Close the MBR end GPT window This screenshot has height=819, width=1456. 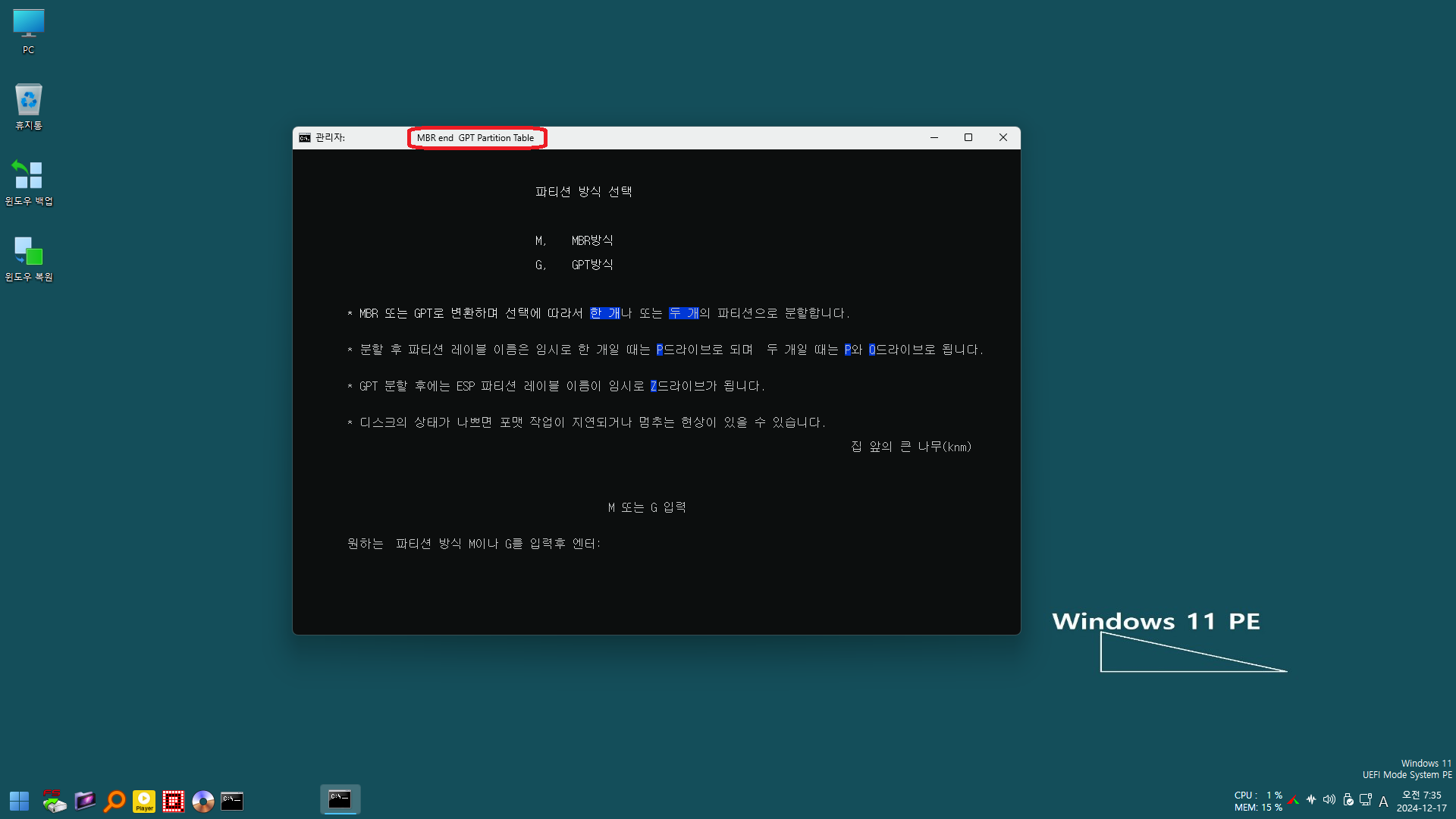1003,138
